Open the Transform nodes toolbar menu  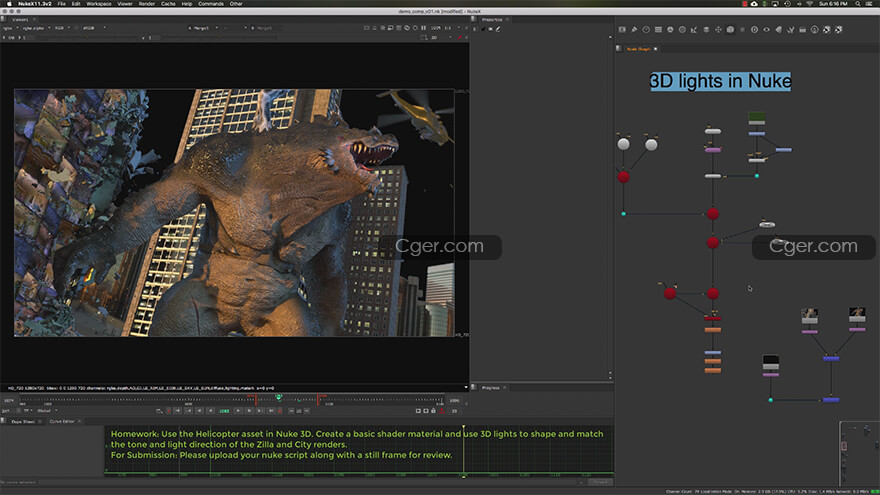coord(718,30)
